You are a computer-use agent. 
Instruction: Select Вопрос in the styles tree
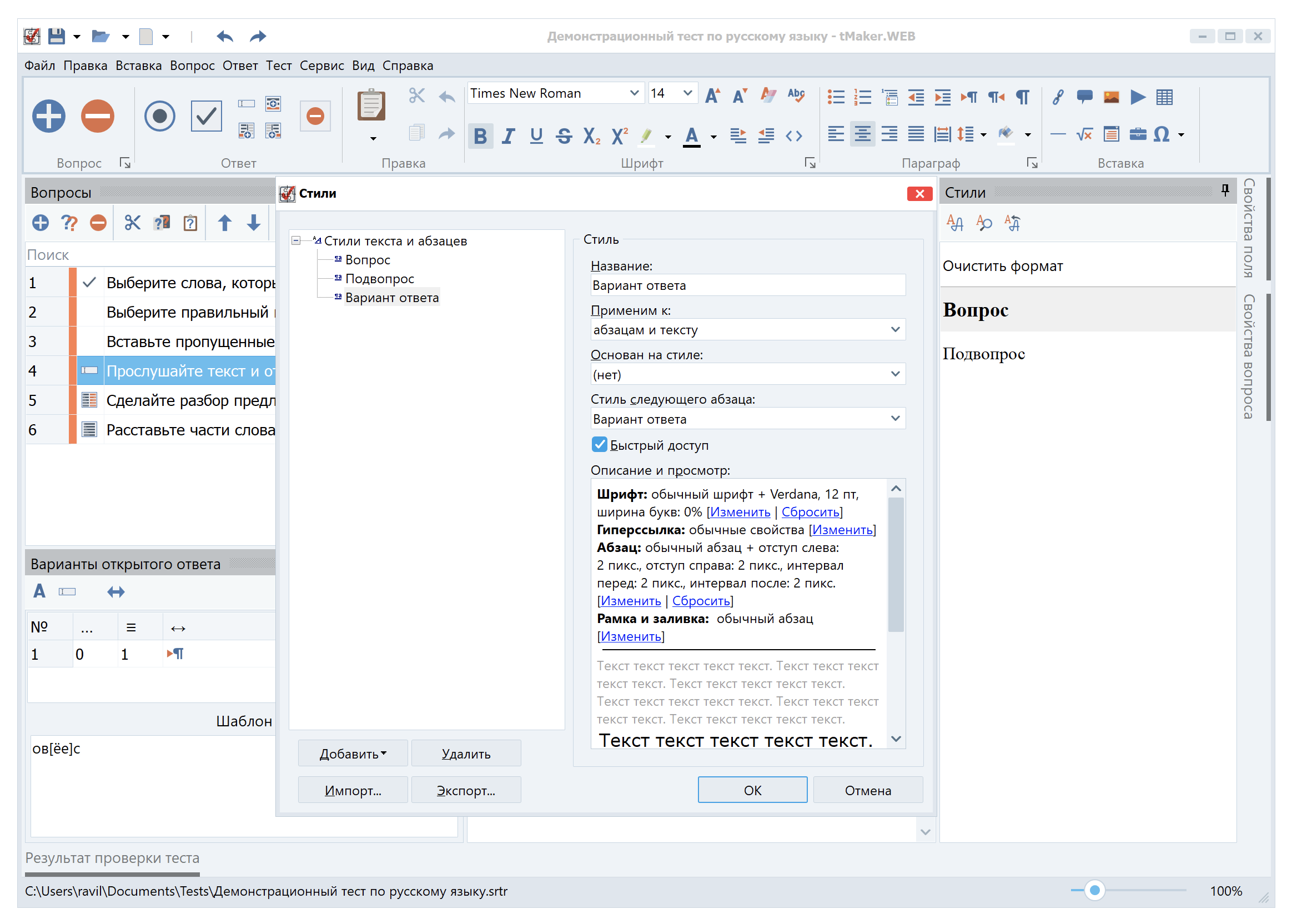368,260
